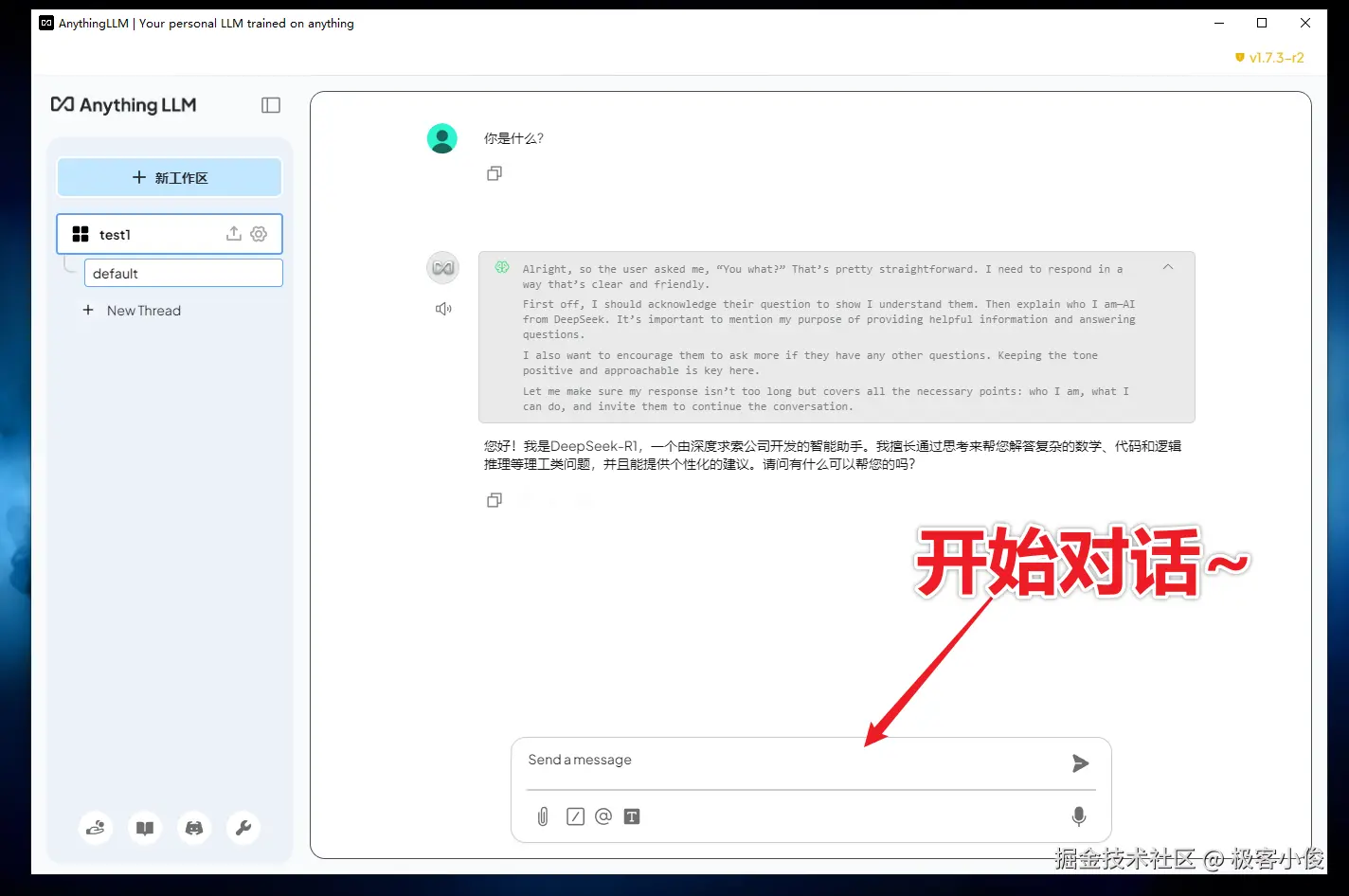Screen dimensions: 1349x896
Task: Open the support hand-heart icon in sidebar footer
Action: 96,828
